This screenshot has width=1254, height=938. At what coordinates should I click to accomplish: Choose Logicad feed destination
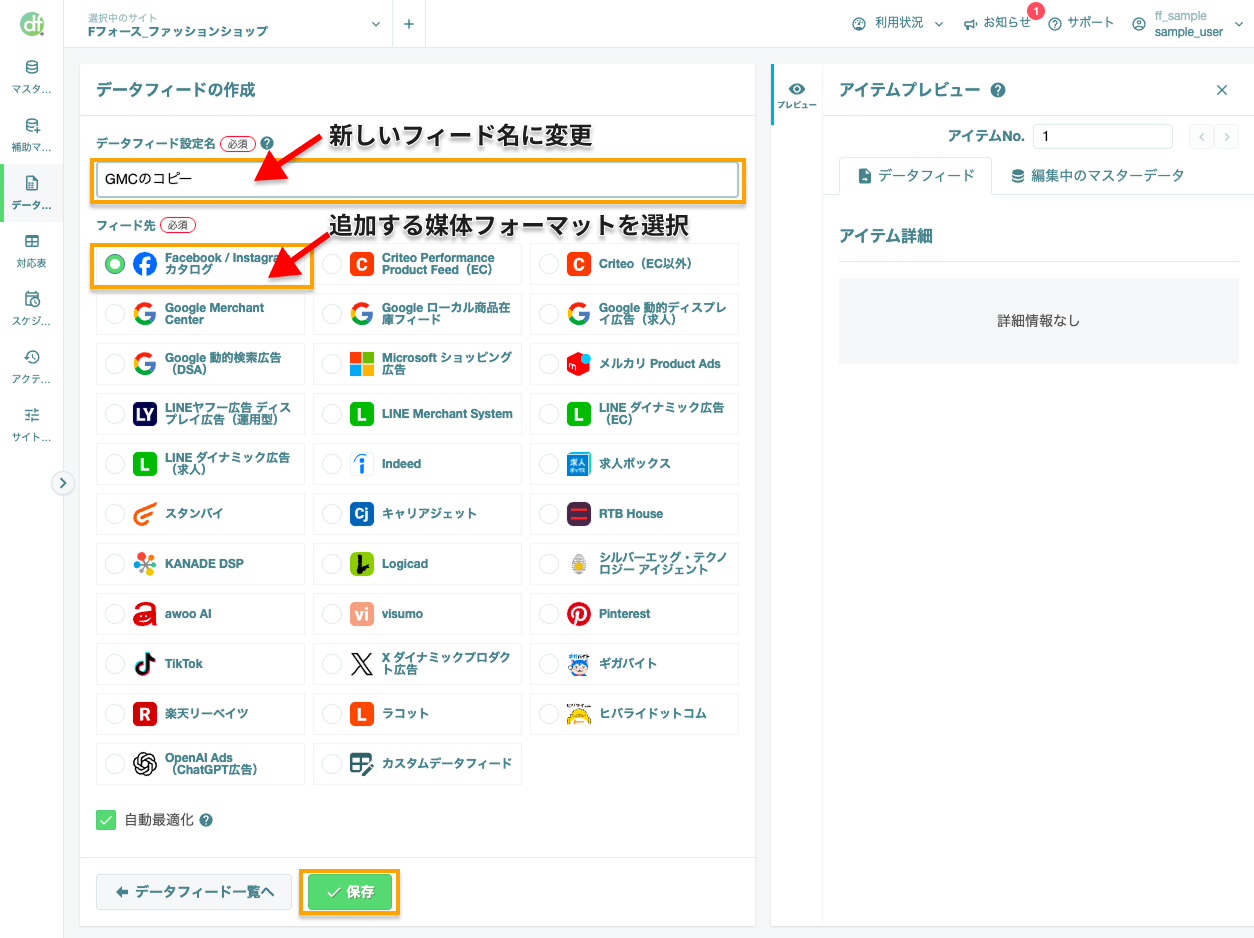(x=418, y=564)
